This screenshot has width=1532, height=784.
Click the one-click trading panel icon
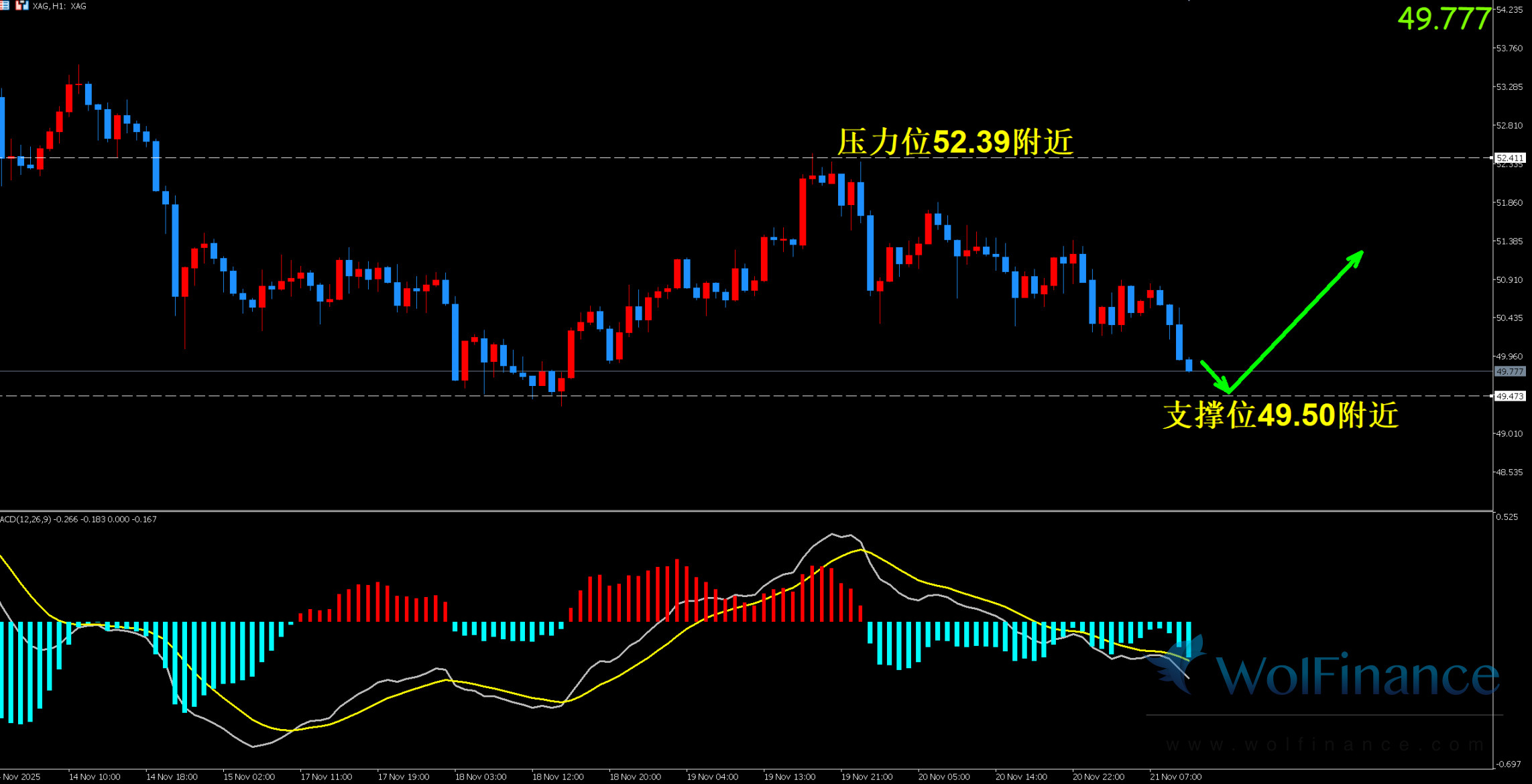pyautogui.click(x=22, y=5)
